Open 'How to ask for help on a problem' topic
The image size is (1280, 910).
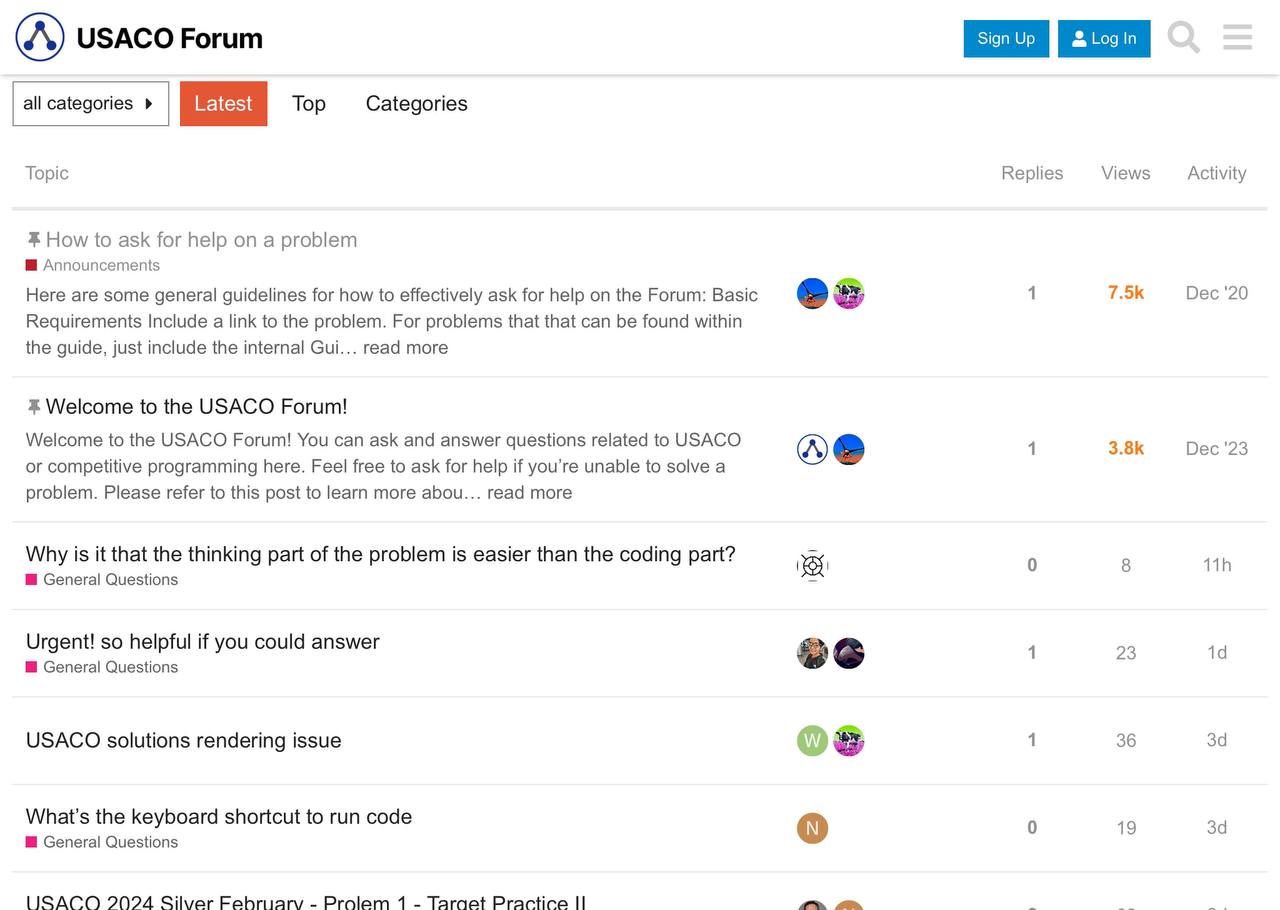[x=201, y=240]
